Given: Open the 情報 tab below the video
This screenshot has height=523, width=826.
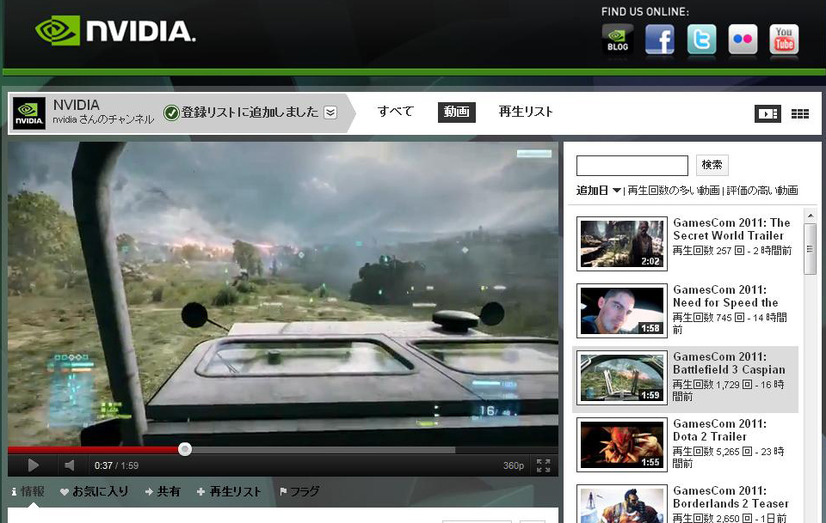Looking at the screenshot, I should (x=28, y=491).
